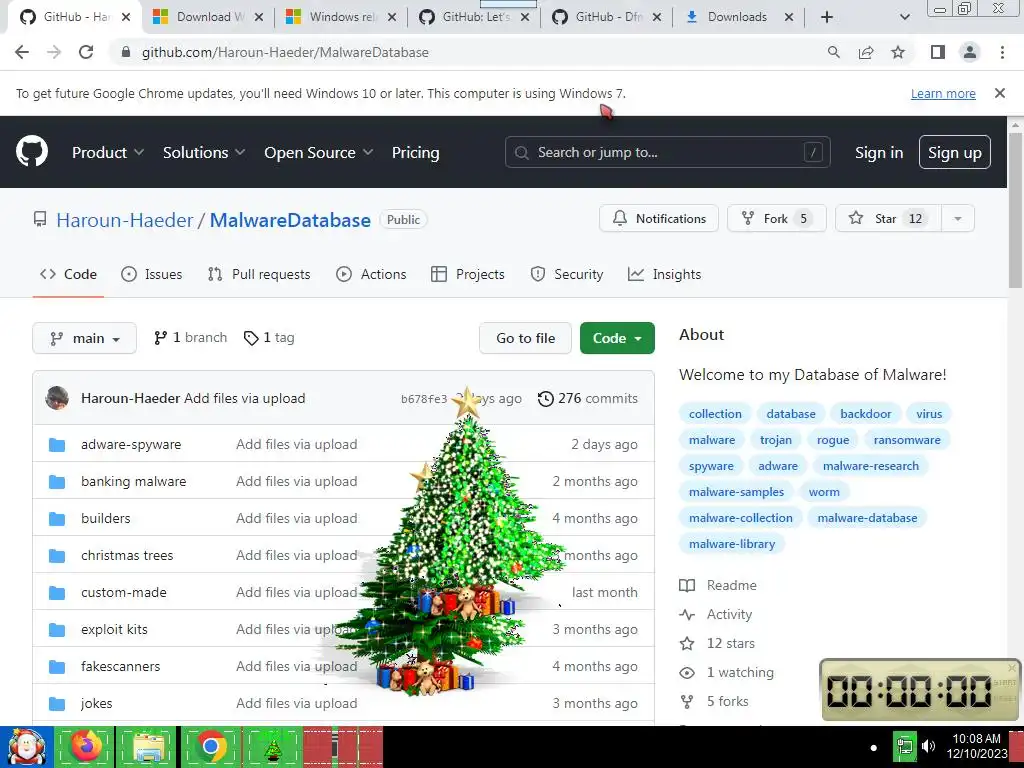The height and width of the screenshot is (768, 1024).
Task: Dismiss the Chrome update infobar
Action: pyautogui.click(x=1000, y=93)
